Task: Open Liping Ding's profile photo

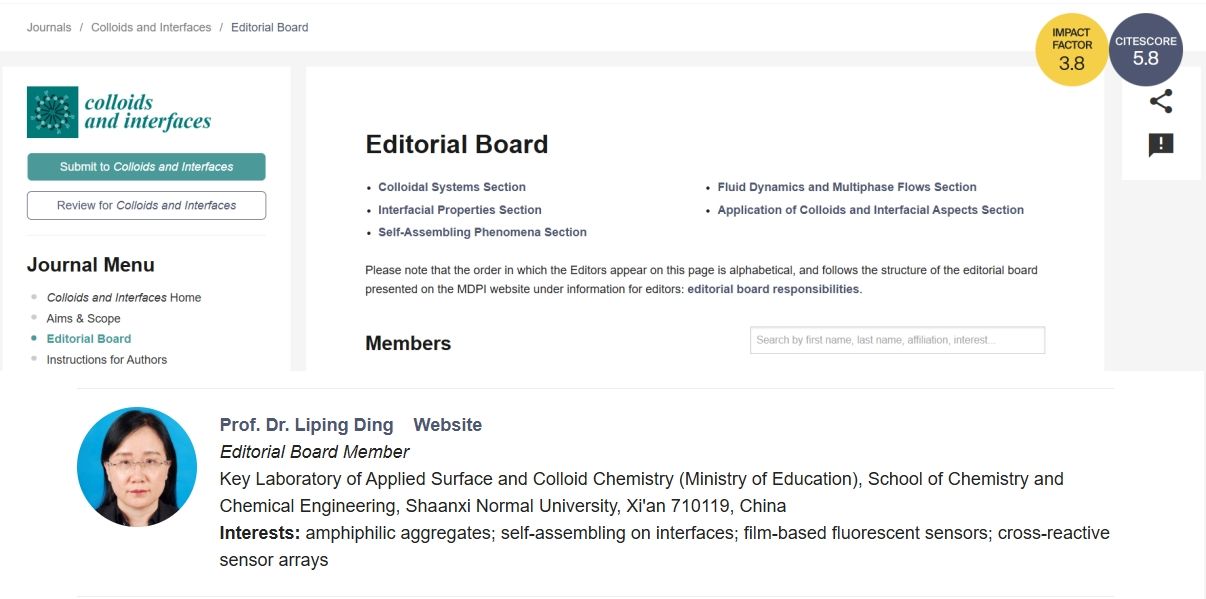Action: click(x=137, y=467)
